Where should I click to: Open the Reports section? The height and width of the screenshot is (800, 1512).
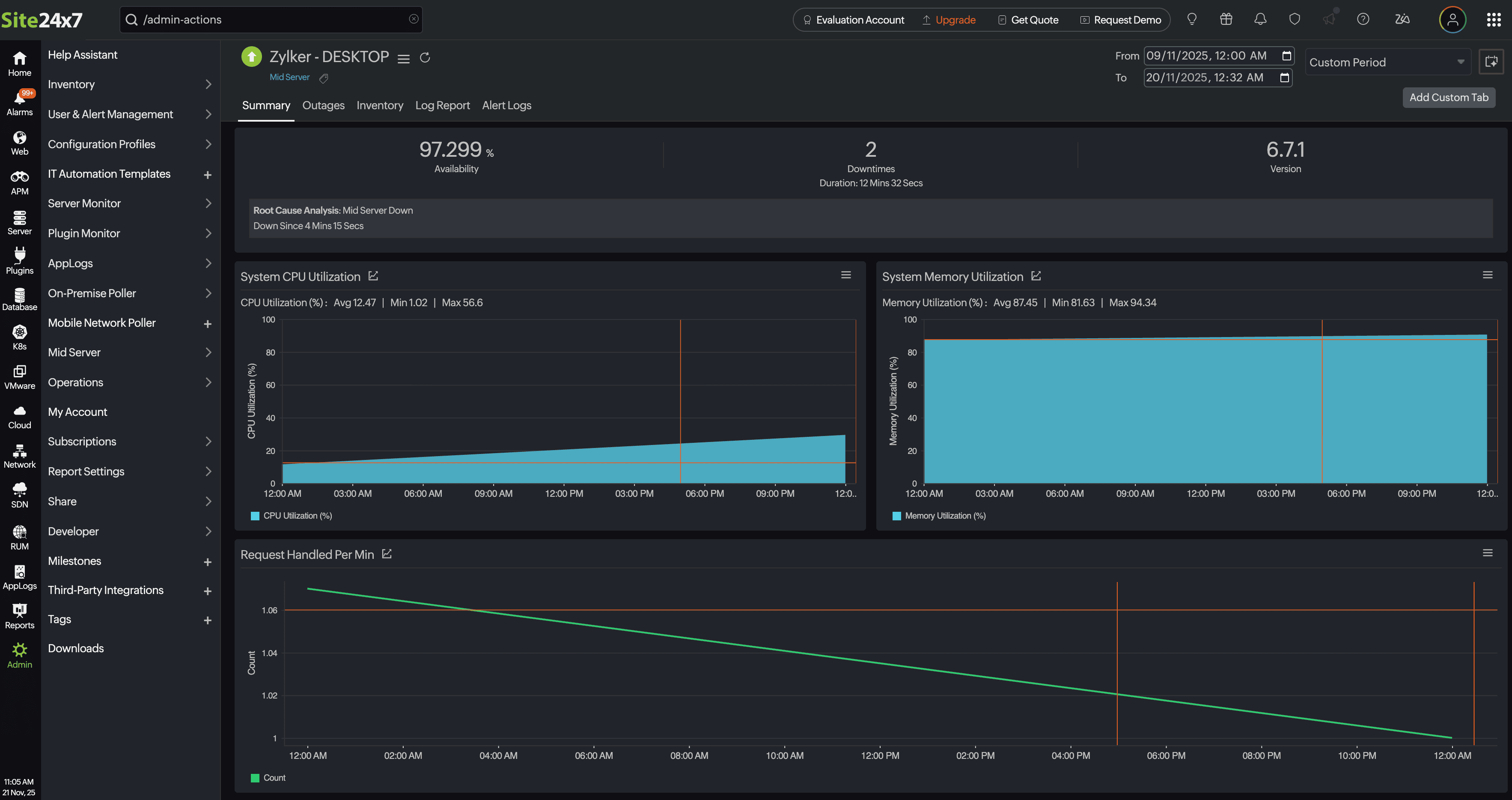click(19, 615)
